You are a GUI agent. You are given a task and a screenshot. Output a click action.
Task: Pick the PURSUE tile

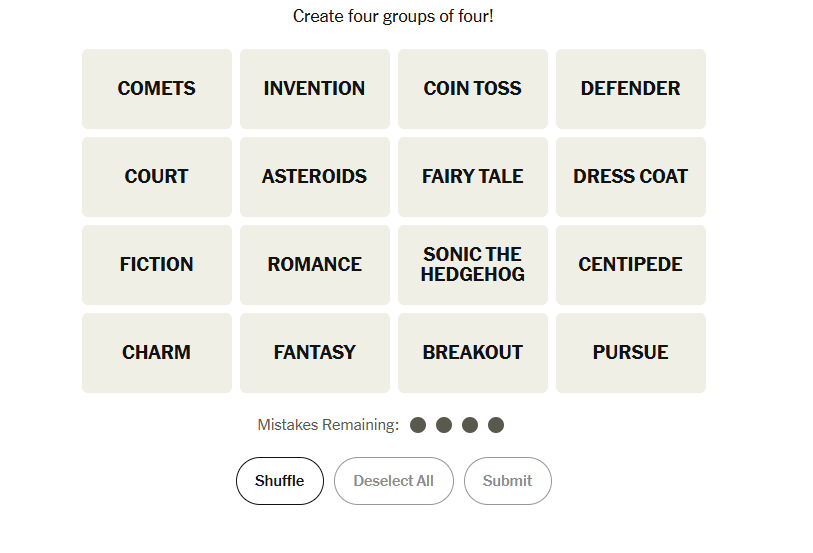(631, 353)
